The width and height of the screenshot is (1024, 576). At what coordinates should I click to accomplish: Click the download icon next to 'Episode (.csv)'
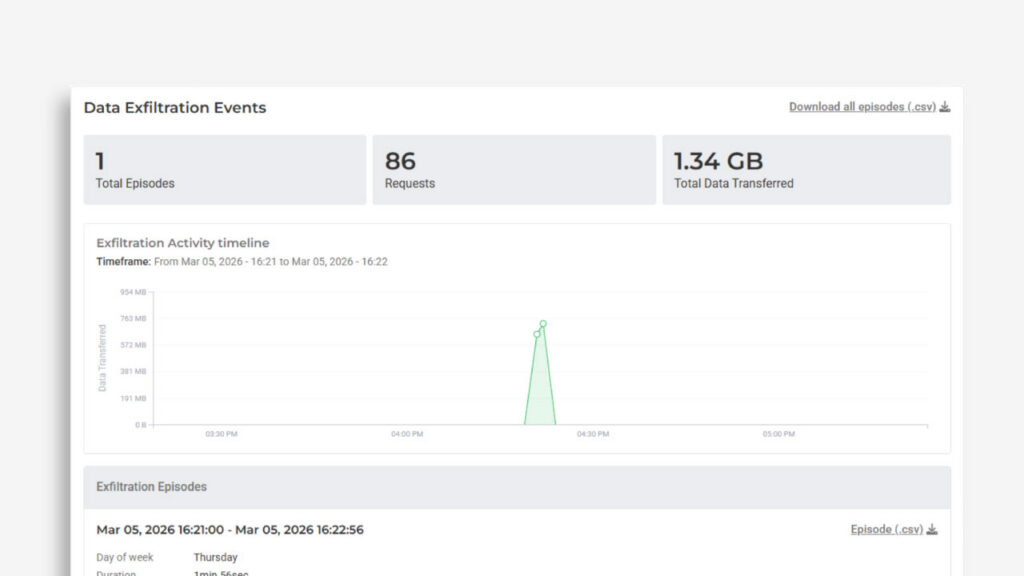932,530
